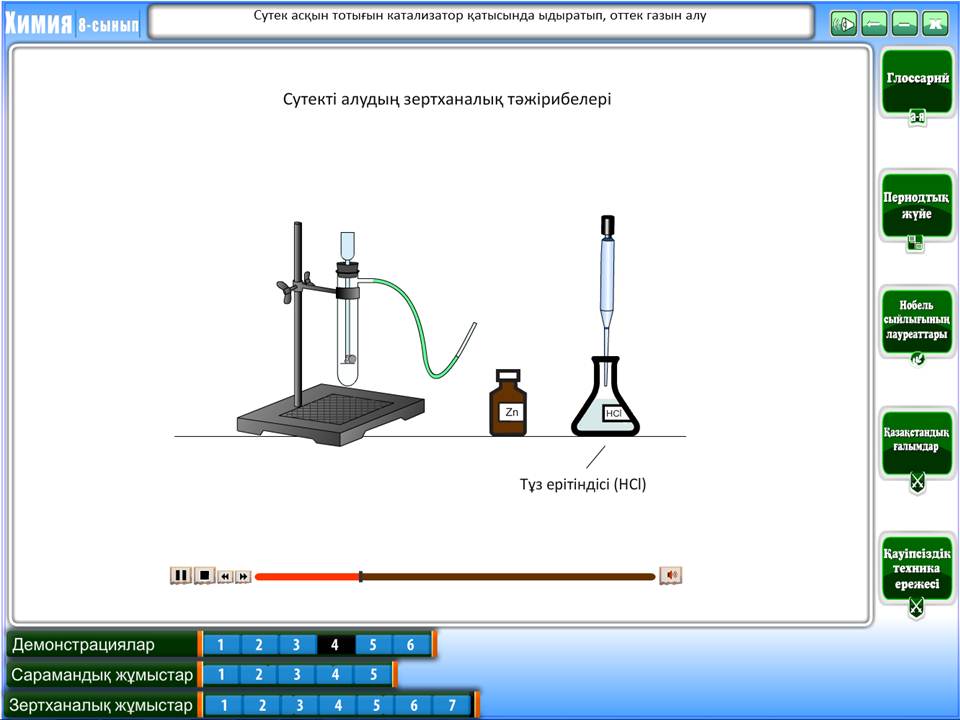Open Сарамандық жұмыстар item 4

click(335, 675)
